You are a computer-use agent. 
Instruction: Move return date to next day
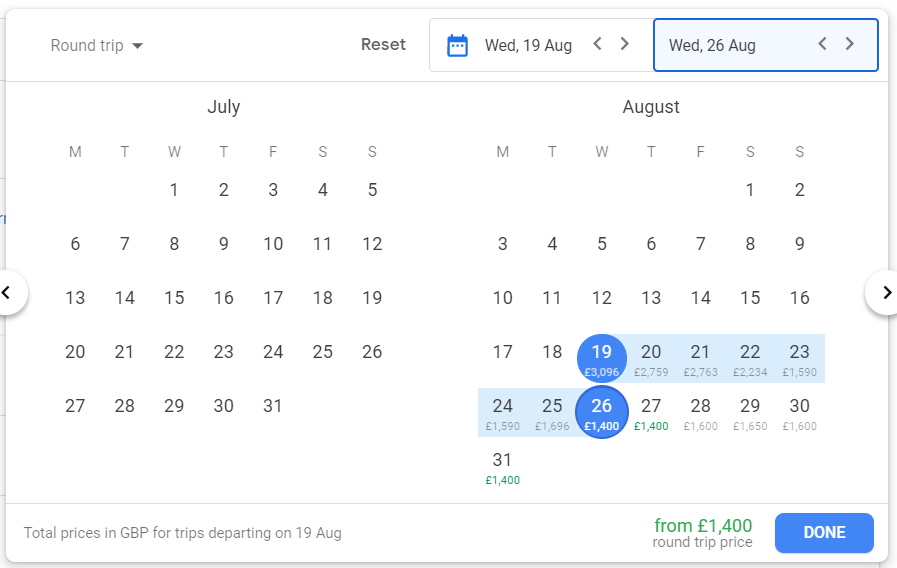(850, 44)
